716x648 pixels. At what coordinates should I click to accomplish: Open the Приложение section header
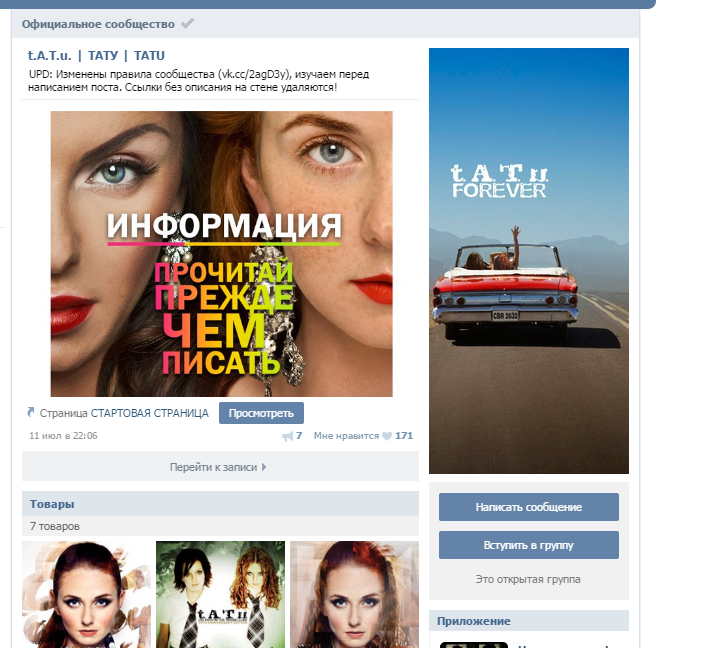pyautogui.click(x=529, y=621)
